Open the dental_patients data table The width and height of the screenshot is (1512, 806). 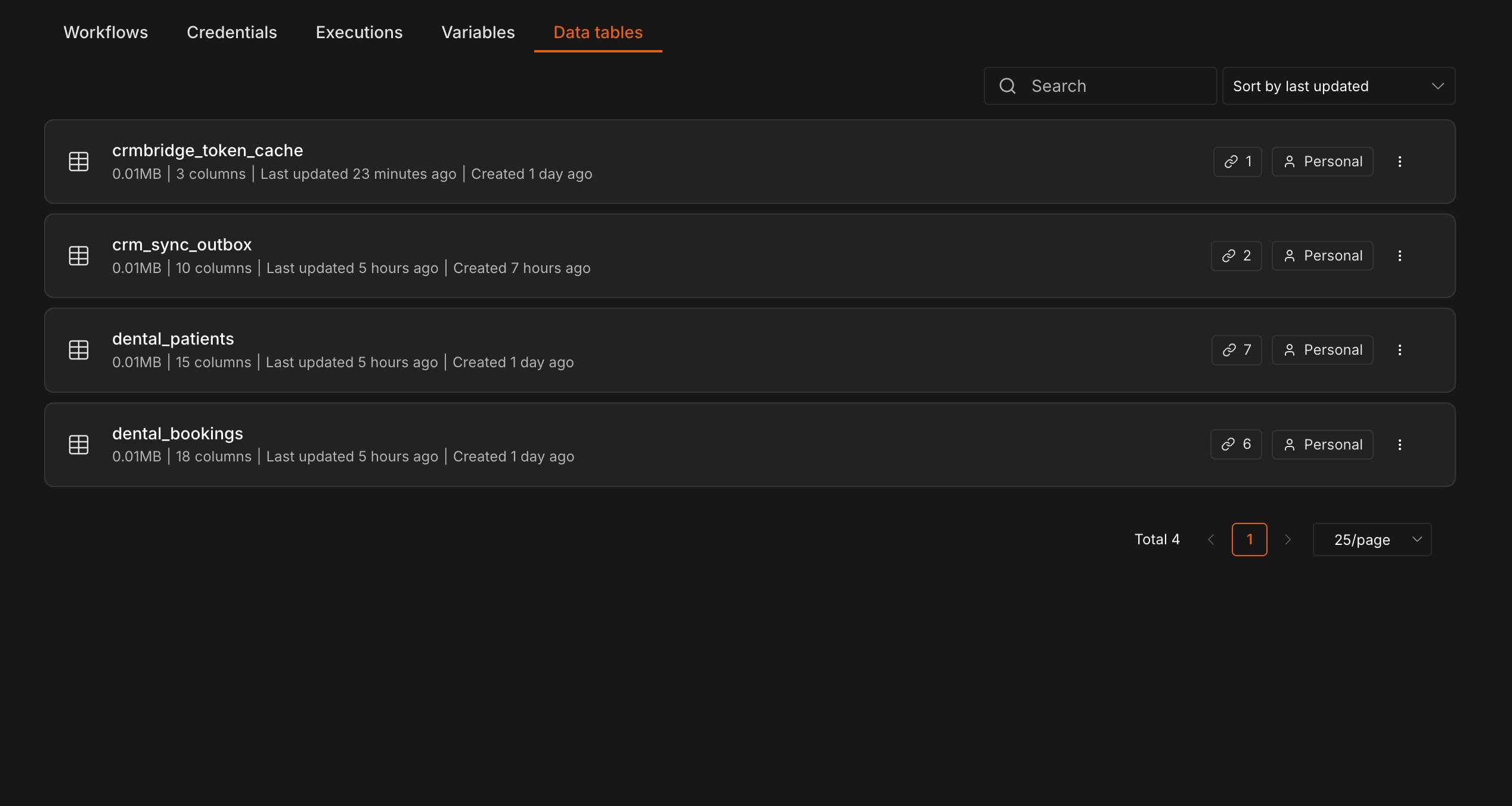[x=749, y=350]
